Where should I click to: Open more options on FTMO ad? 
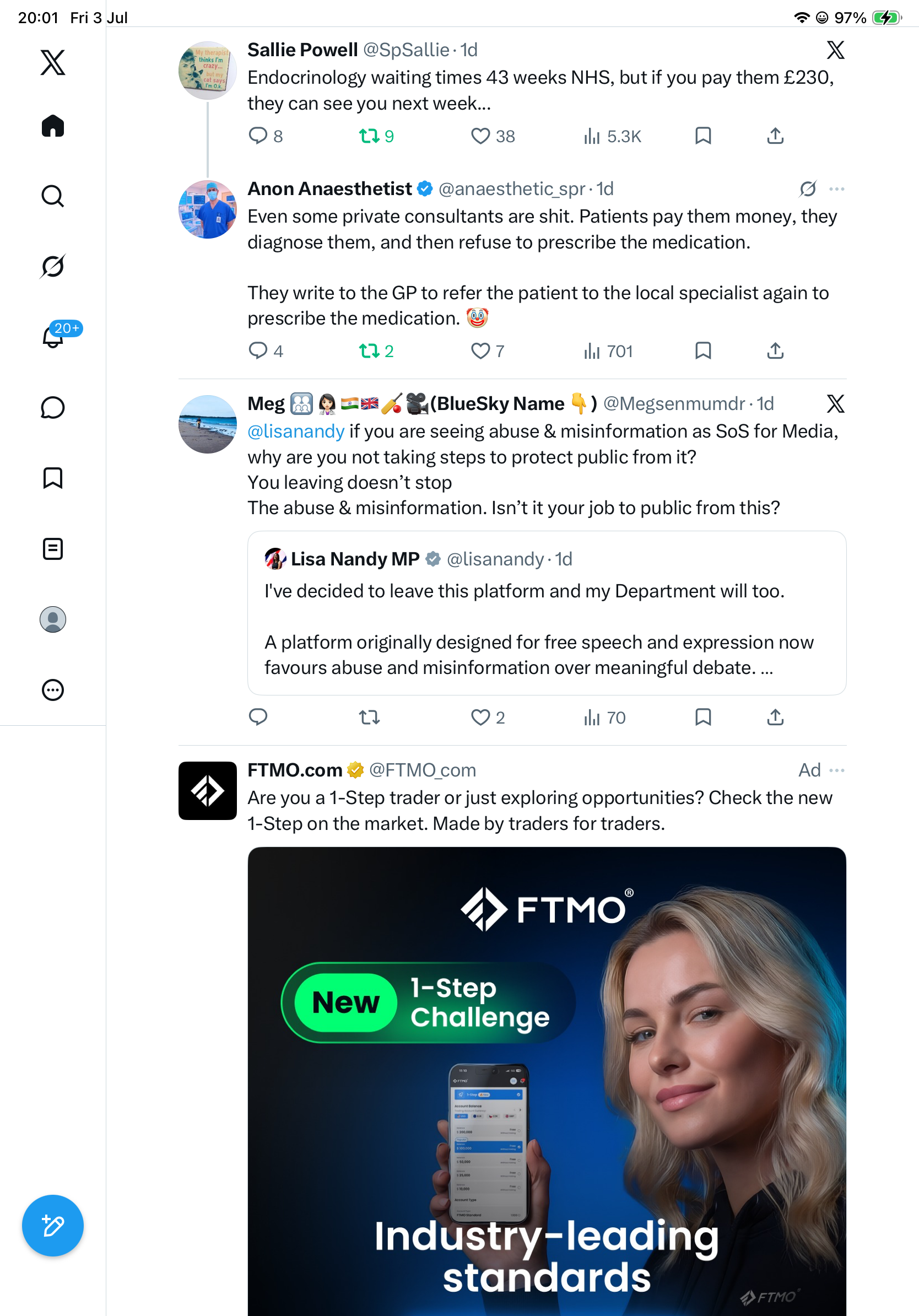[836, 770]
